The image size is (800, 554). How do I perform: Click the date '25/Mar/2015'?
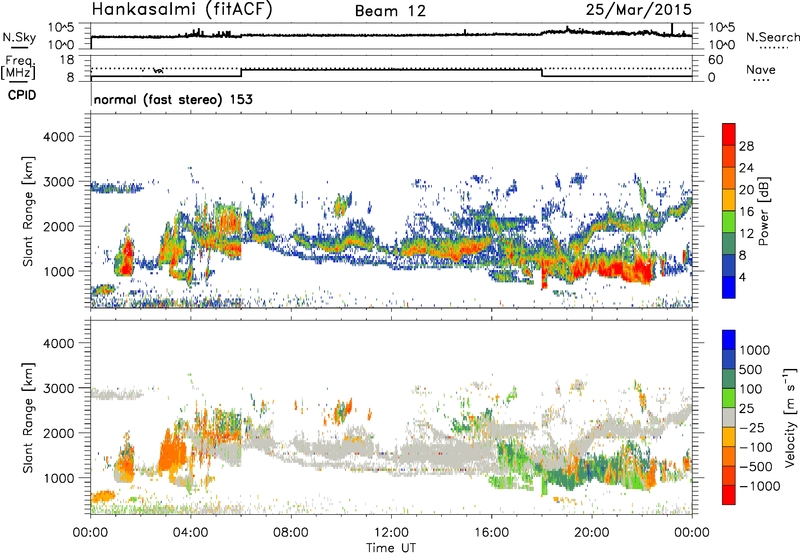[639, 9]
